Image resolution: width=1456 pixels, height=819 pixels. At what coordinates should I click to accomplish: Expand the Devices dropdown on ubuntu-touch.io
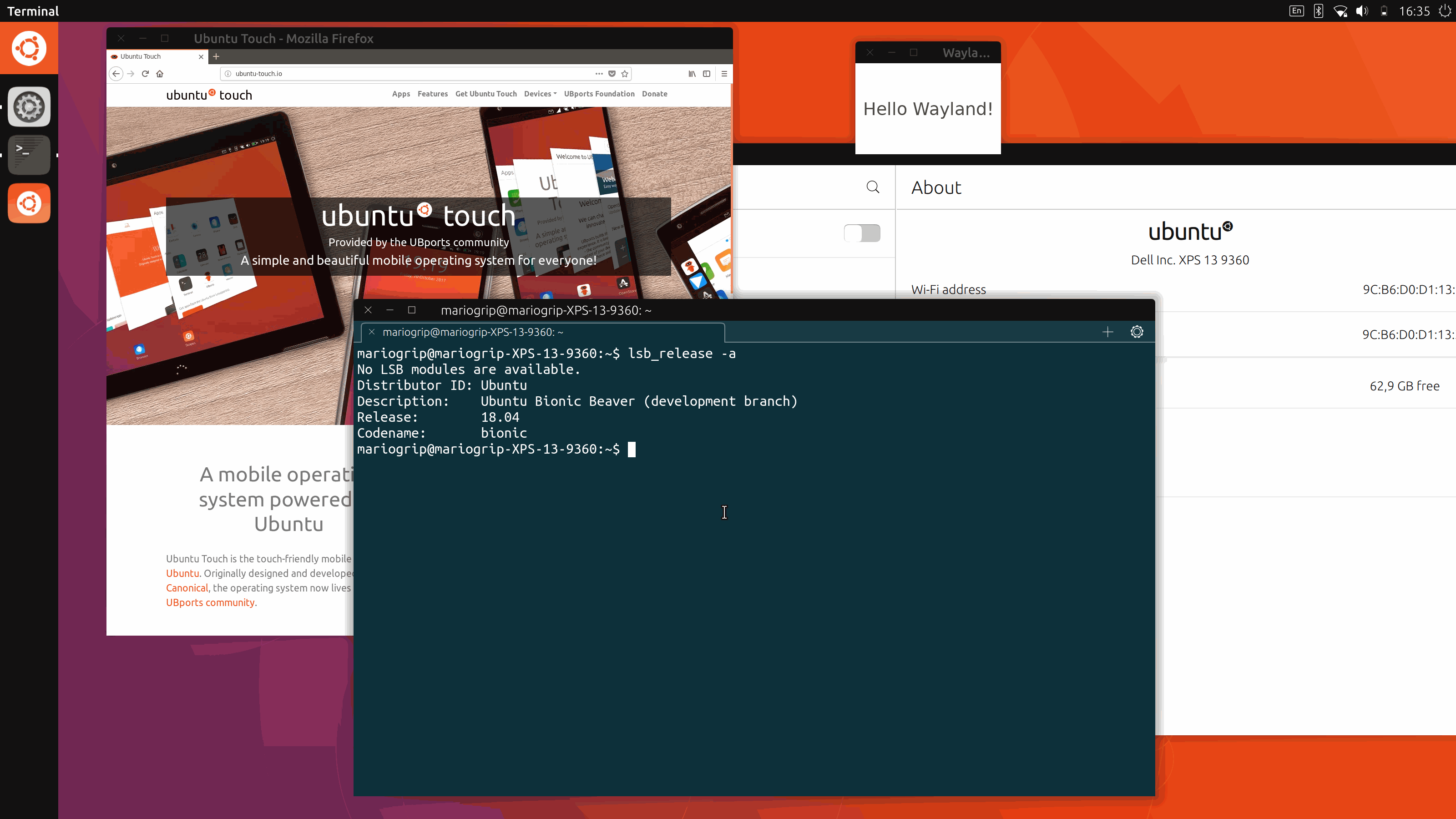point(539,94)
